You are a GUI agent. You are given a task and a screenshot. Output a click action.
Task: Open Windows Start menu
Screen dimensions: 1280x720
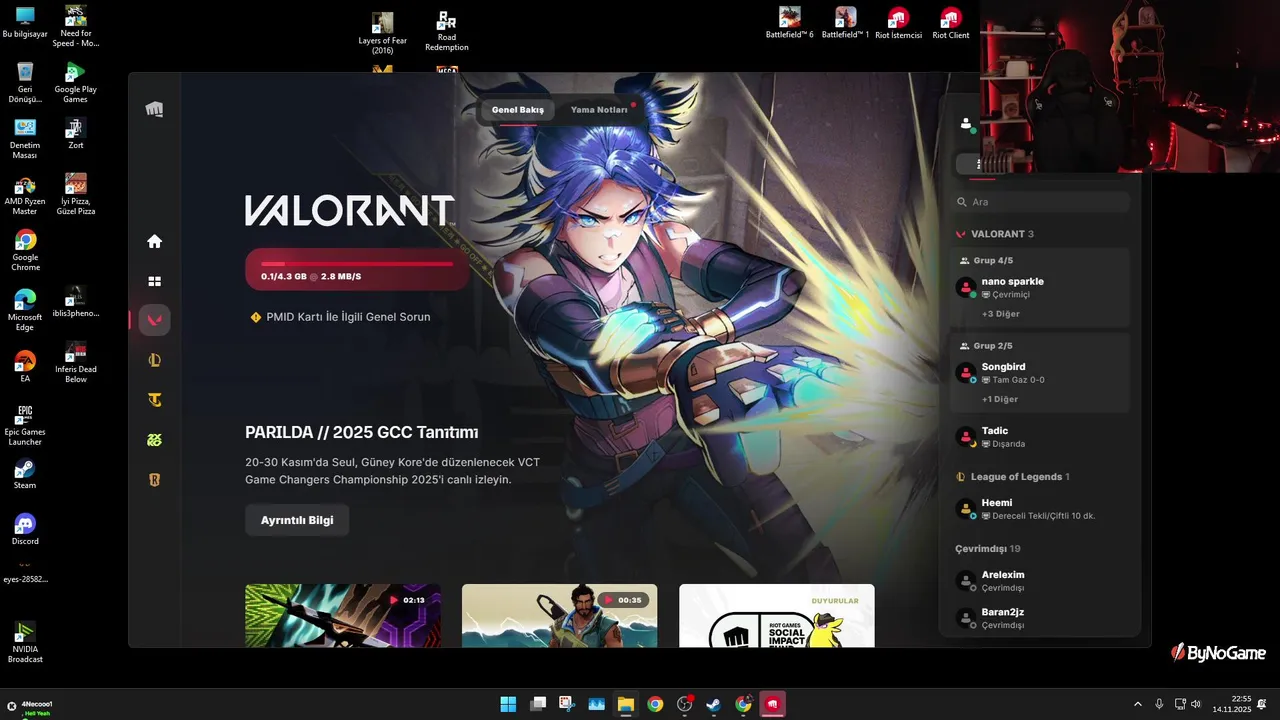tap(508, 704)
